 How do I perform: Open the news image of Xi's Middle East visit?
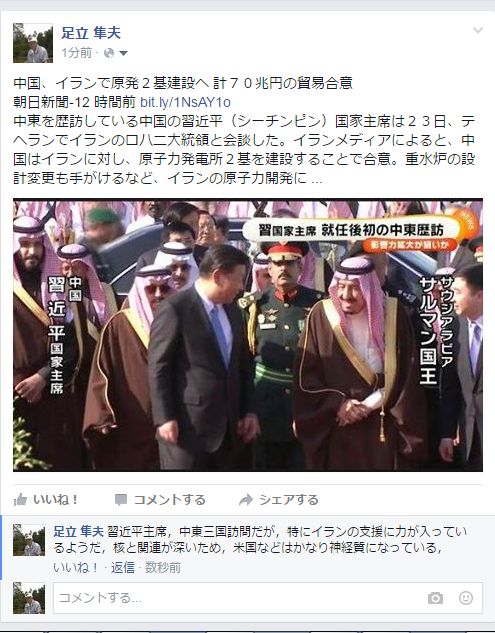coord(248,335)
